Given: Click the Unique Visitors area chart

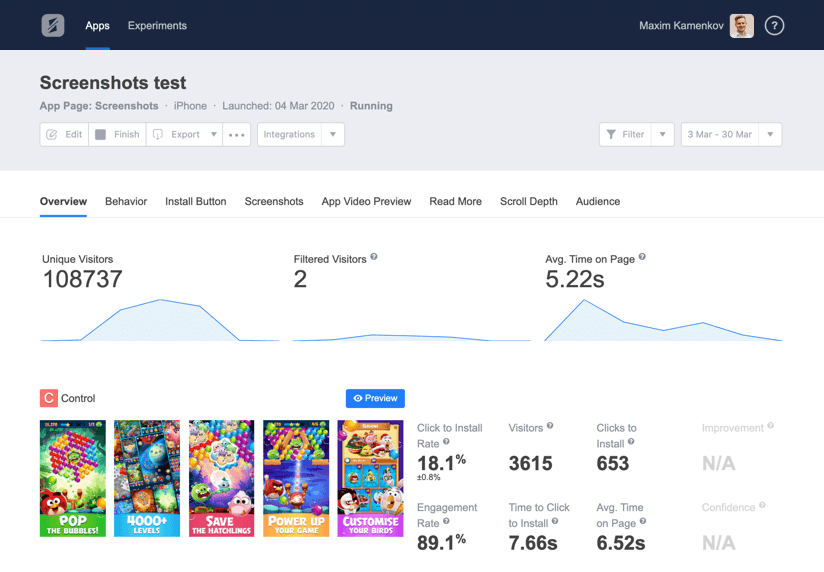Looking at the screenshot, I should point(160,320).
